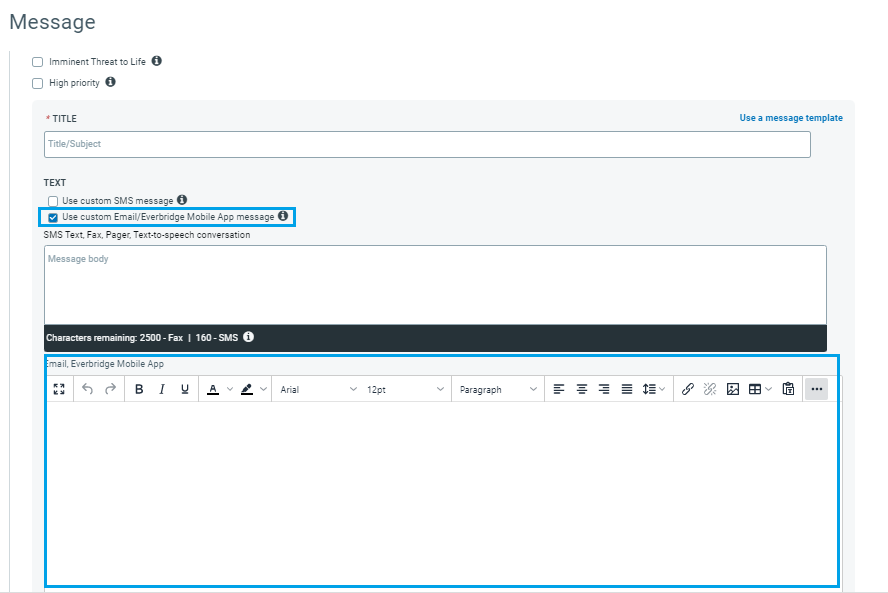
Task: Open the 12pt font size dropdown
Action: pyautogui.click(x=404, y=389)
